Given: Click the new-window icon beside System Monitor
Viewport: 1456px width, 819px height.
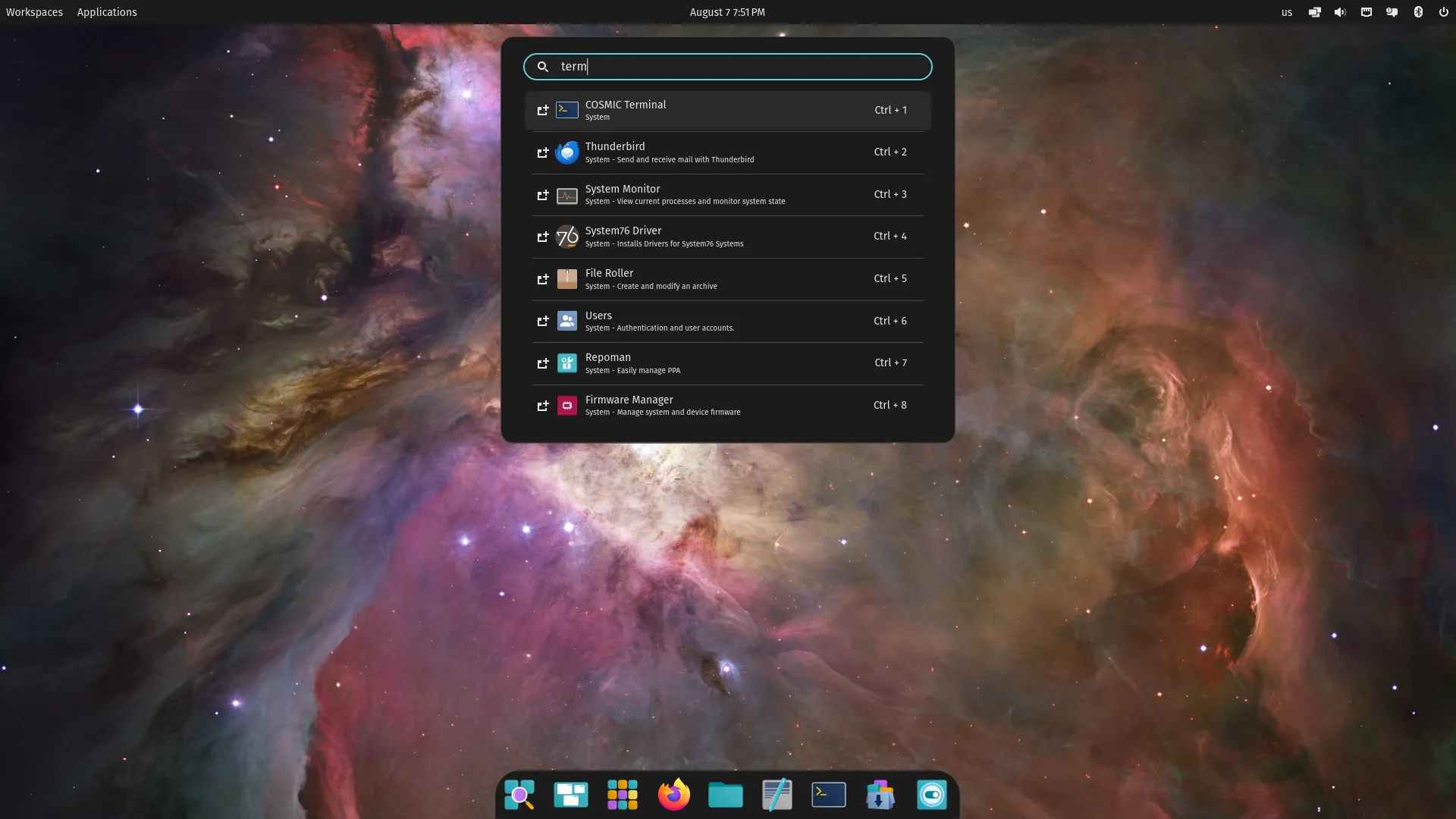Looking at the screenshot, I should (x=543, y=195).
